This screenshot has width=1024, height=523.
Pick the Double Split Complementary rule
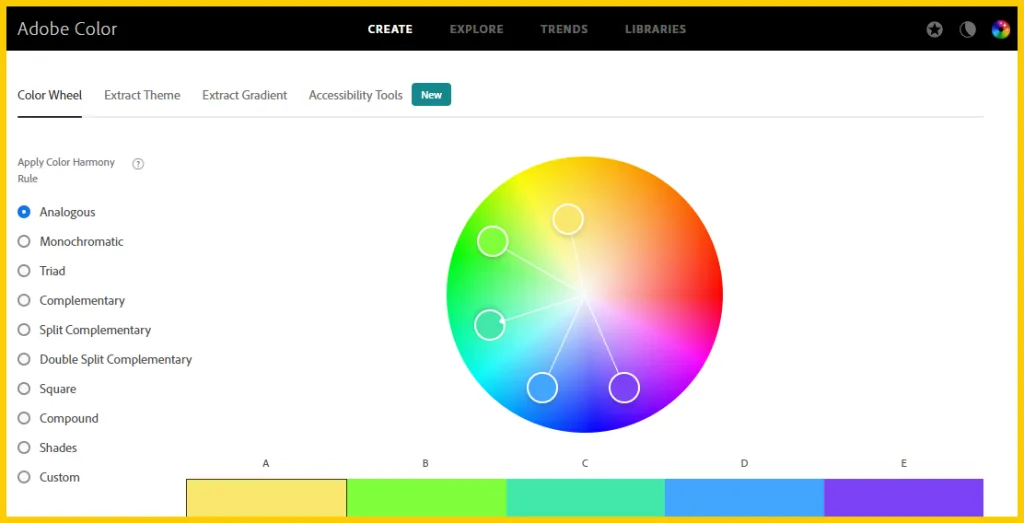[104, 359]
